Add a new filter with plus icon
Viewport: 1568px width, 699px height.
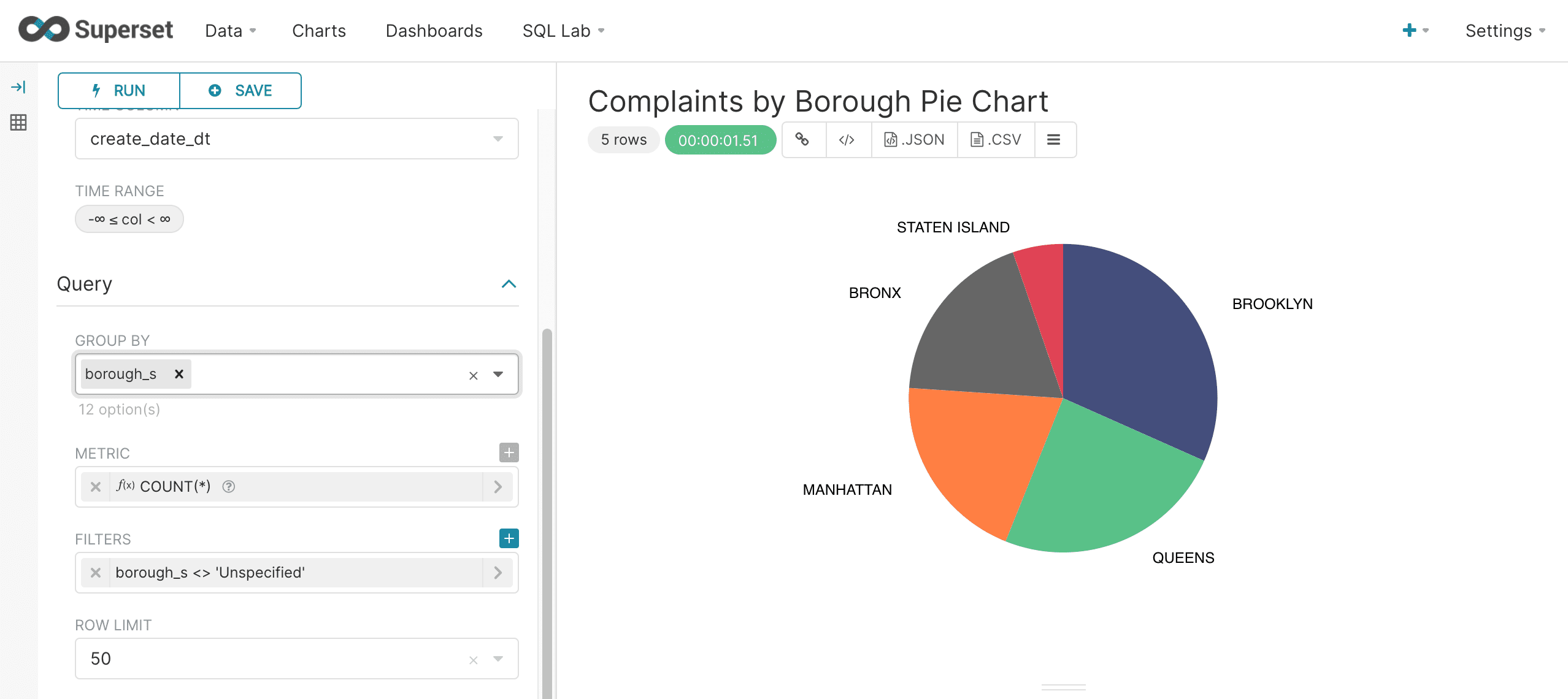pyautogui.click(x=509, y=538)
